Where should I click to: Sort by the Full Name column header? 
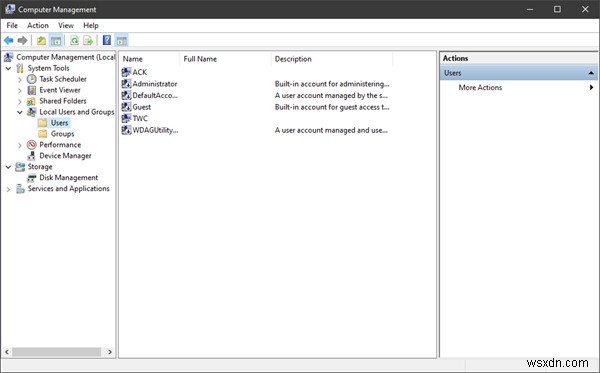pyautogui.click(x=225, y=59)
